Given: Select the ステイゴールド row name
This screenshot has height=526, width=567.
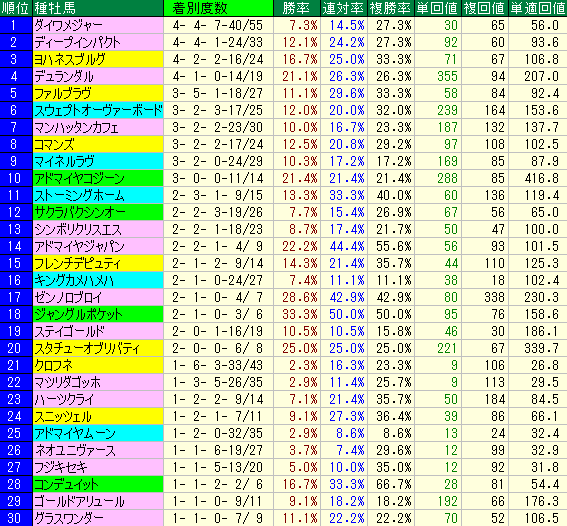Looking at the screenshot, I should click(x=98, y=331).
